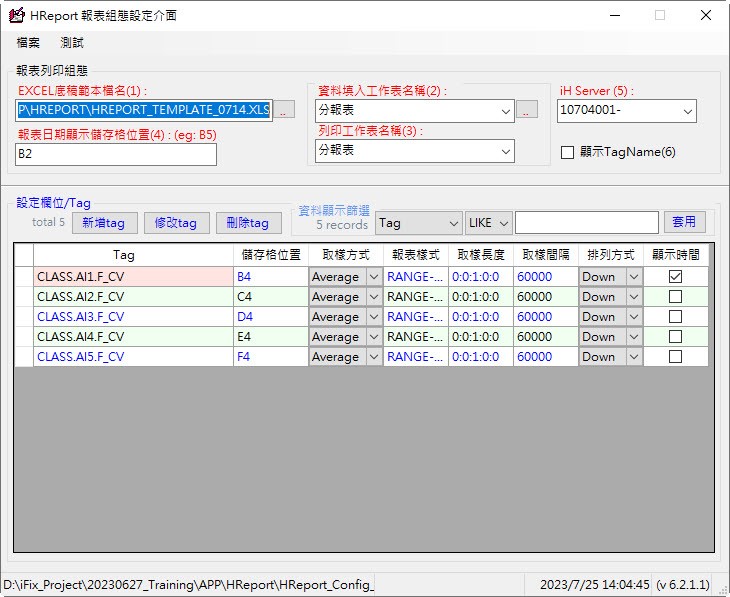Check the 顯示時間 box for CLASS.AI3.F_CV

[675, 317]
